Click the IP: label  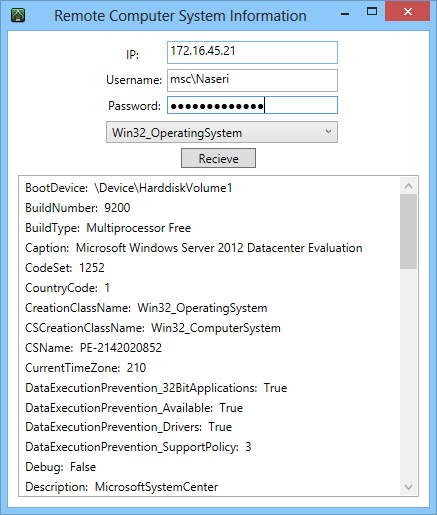tap(132, 54)
